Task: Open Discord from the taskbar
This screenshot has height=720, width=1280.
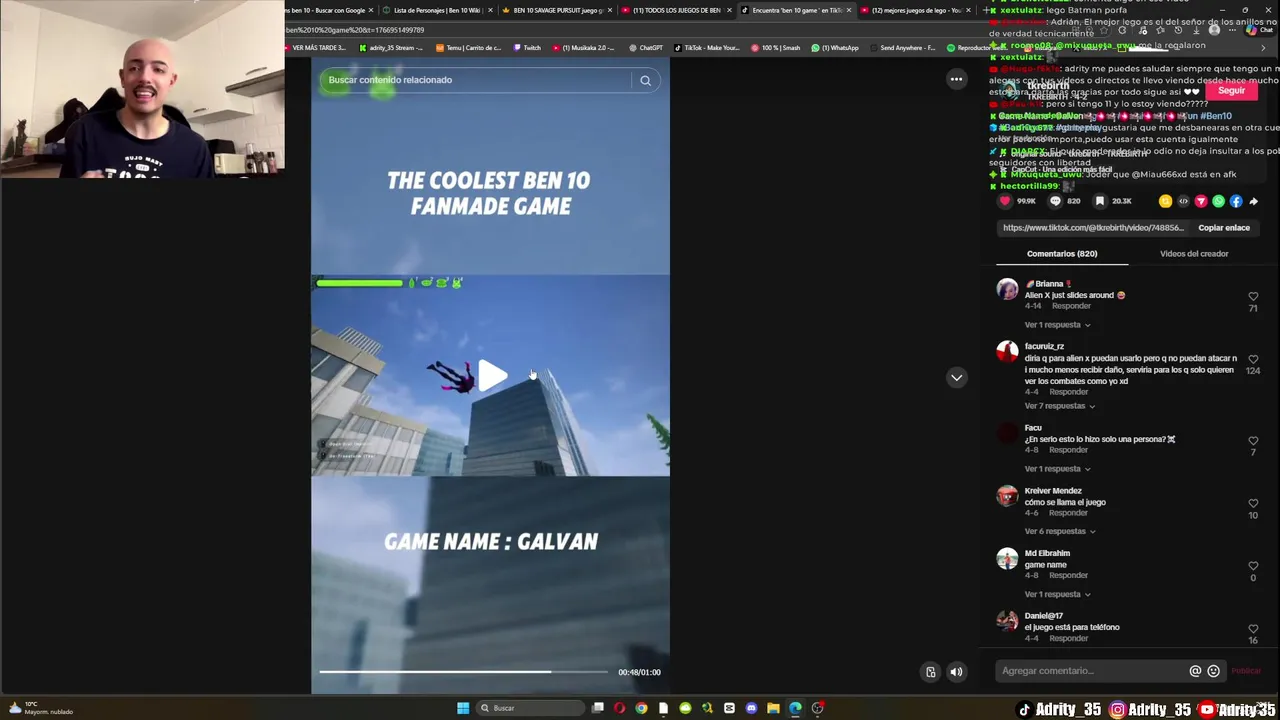Action: [x=751, y=708]
